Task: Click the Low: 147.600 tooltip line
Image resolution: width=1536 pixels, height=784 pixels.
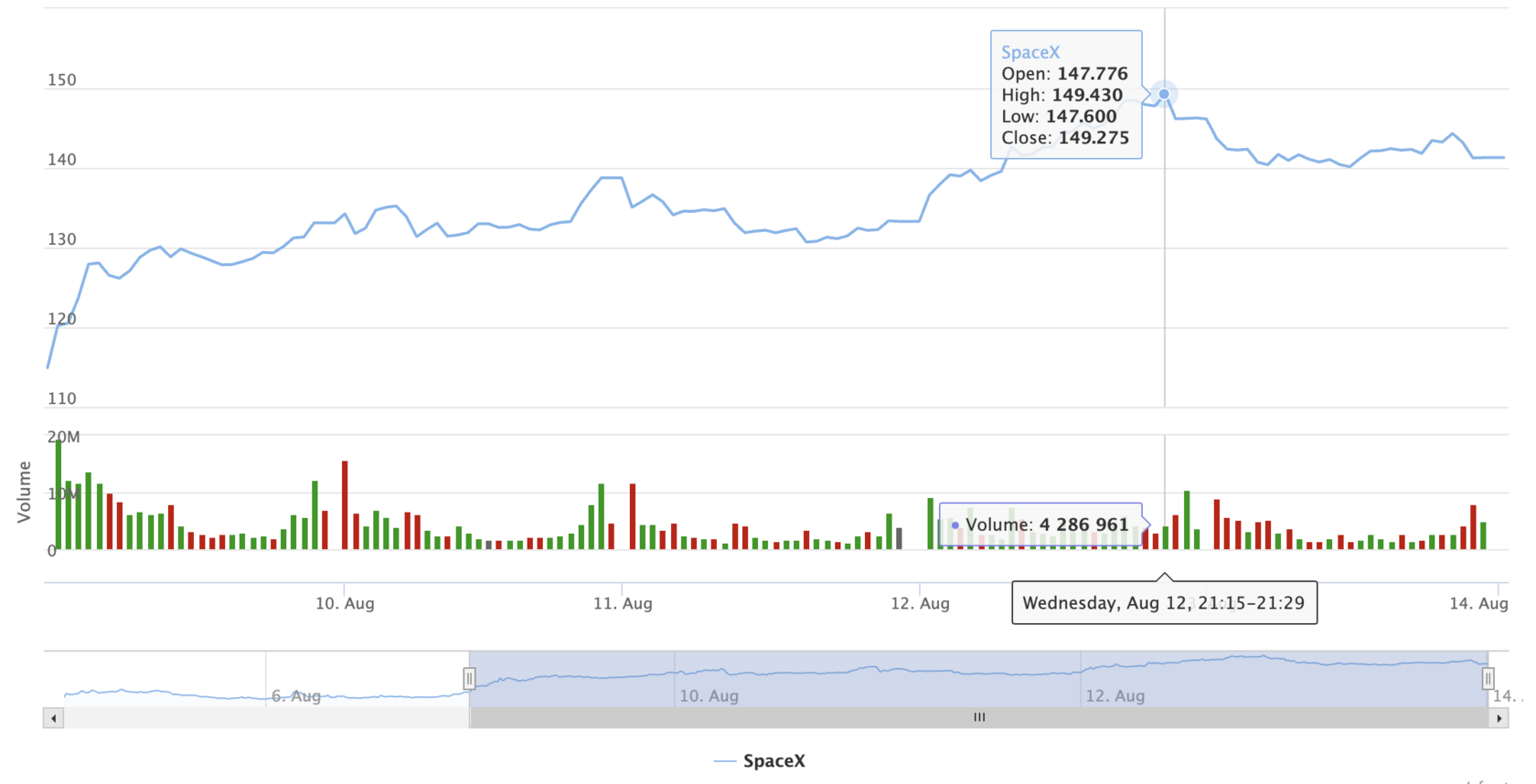Action: (1059, 116)
